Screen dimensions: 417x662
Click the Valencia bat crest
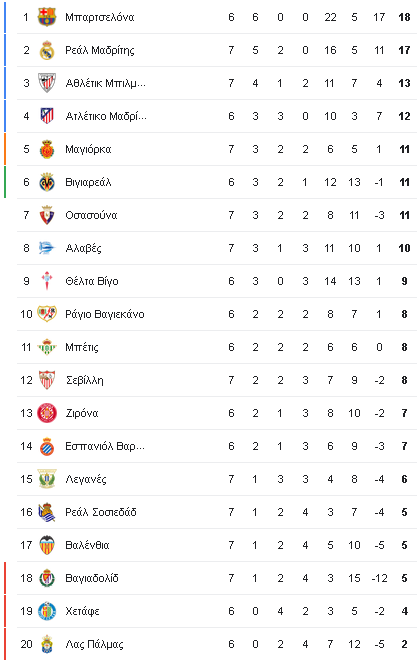(x=47, y=545)
